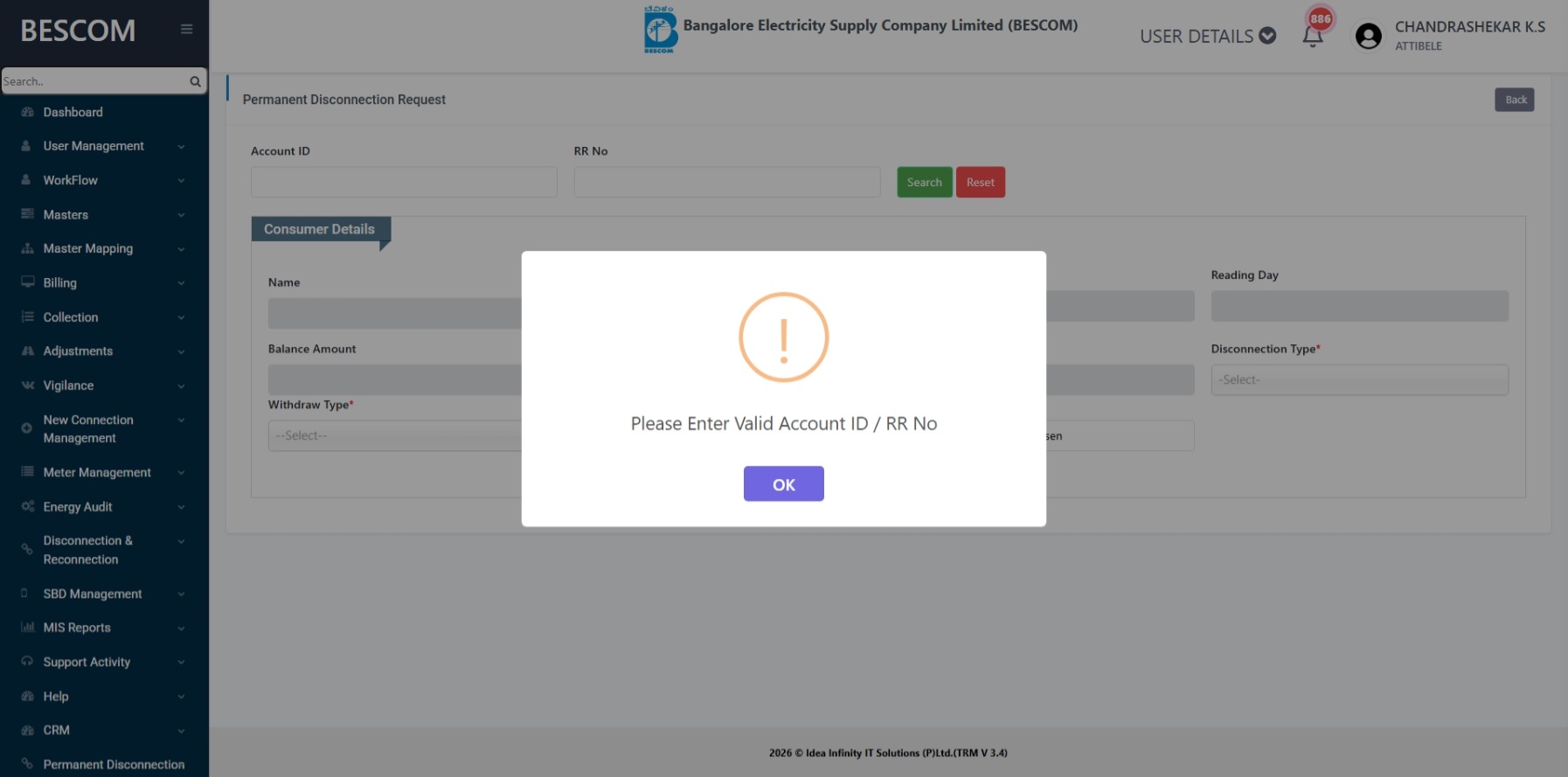Open Dashboard from the sidebar
The height and width of the screenshot is (777, 1568).
(73, 112)
